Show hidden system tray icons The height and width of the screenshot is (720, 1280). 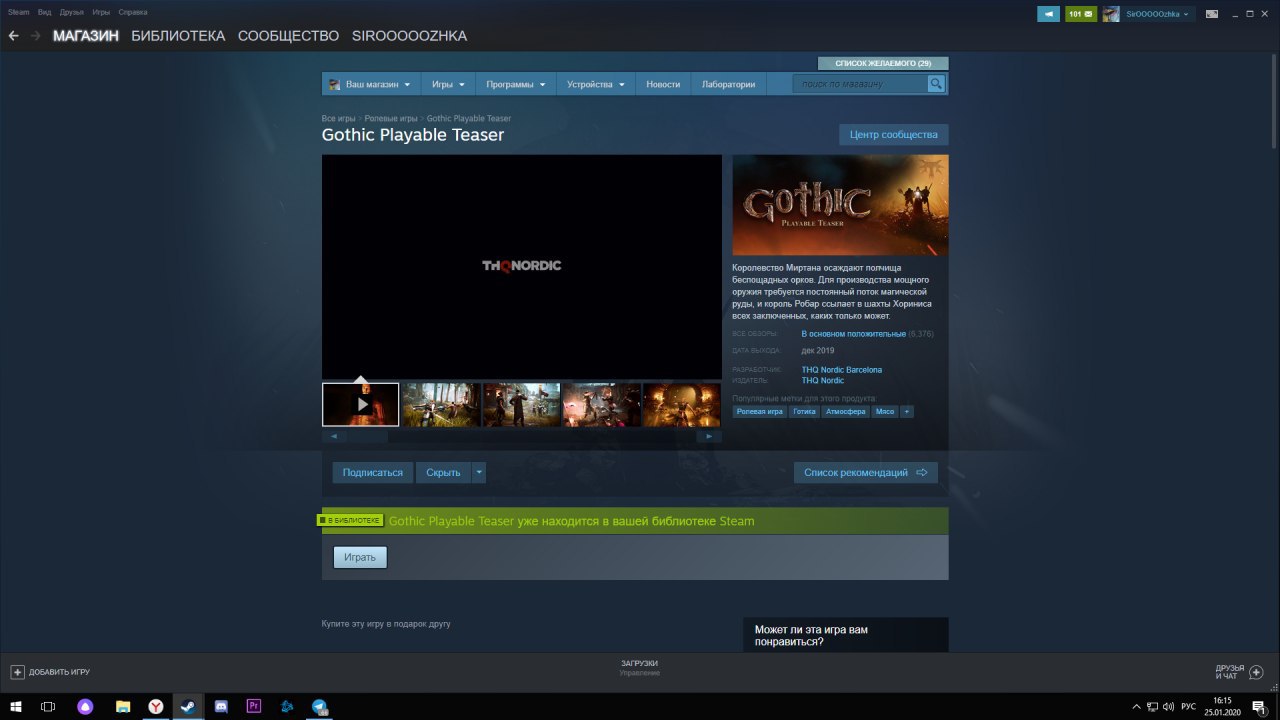tap(1136, 706)
